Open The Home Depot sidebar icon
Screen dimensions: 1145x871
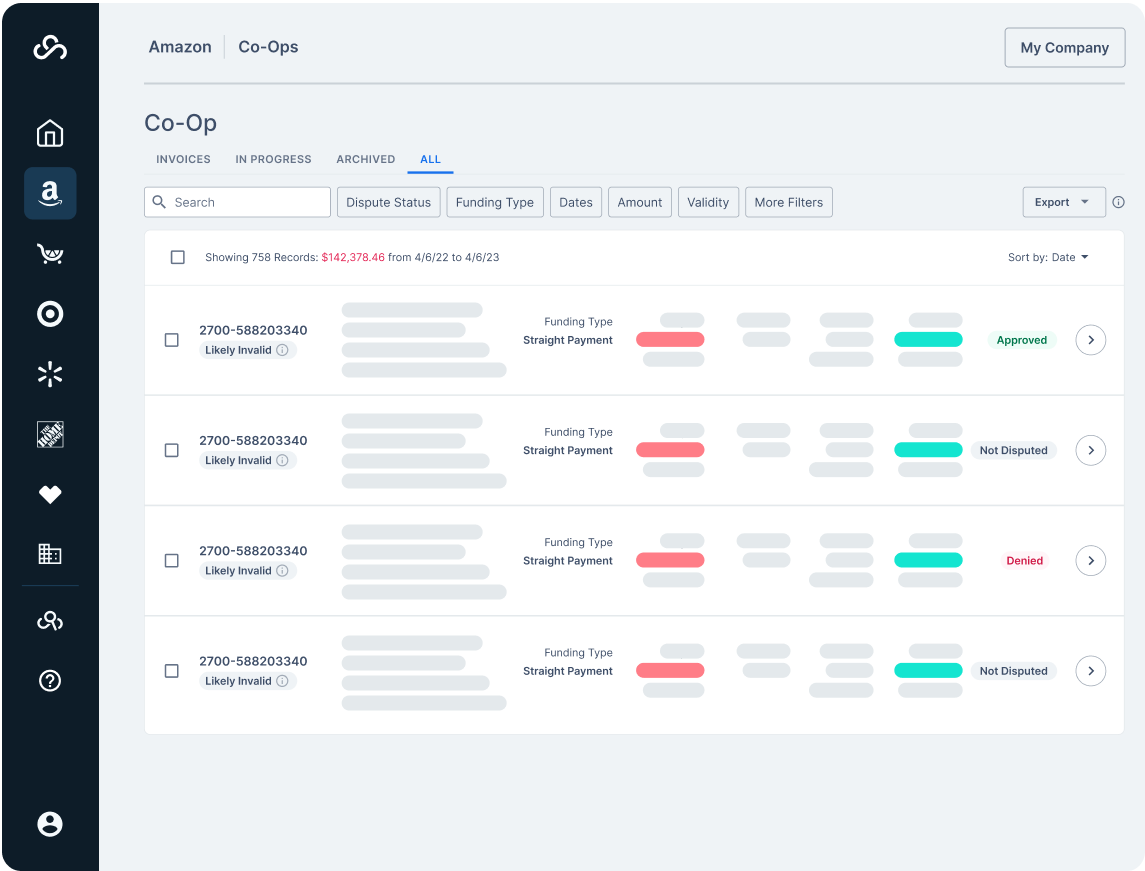50,434
